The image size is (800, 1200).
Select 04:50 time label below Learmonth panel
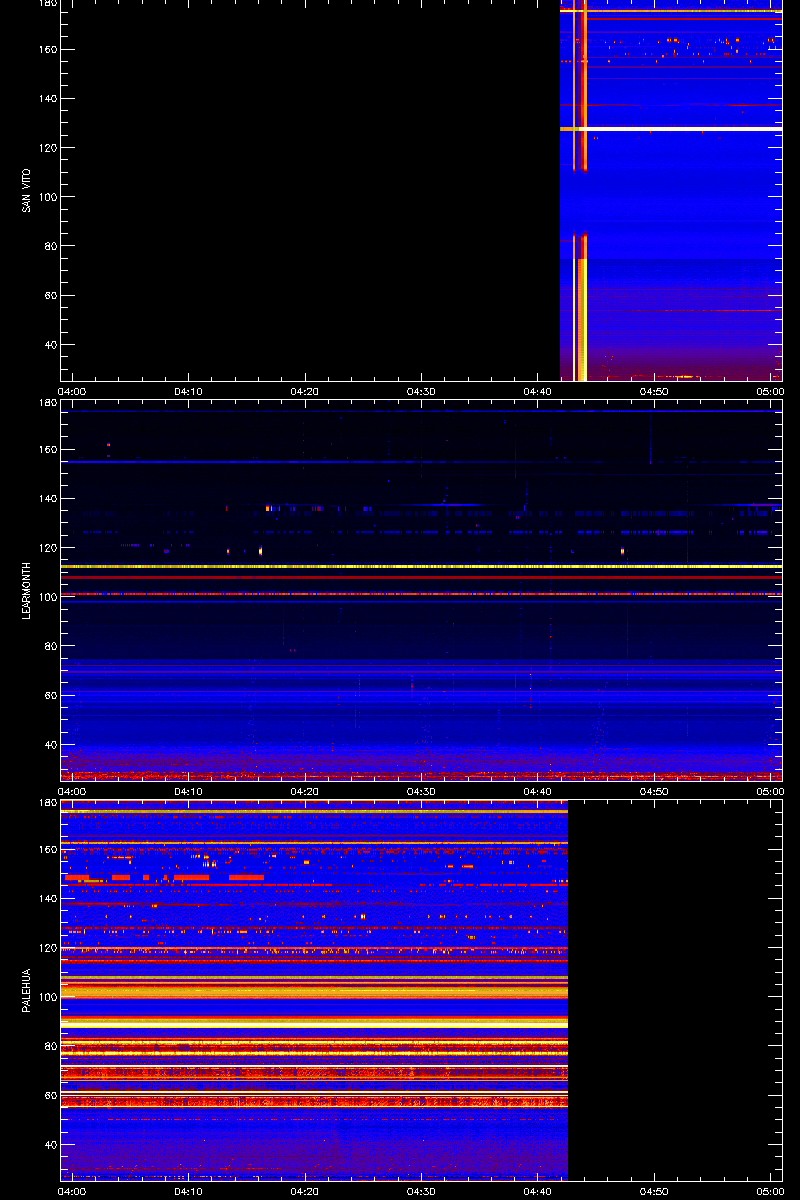[x=653, y=792]
